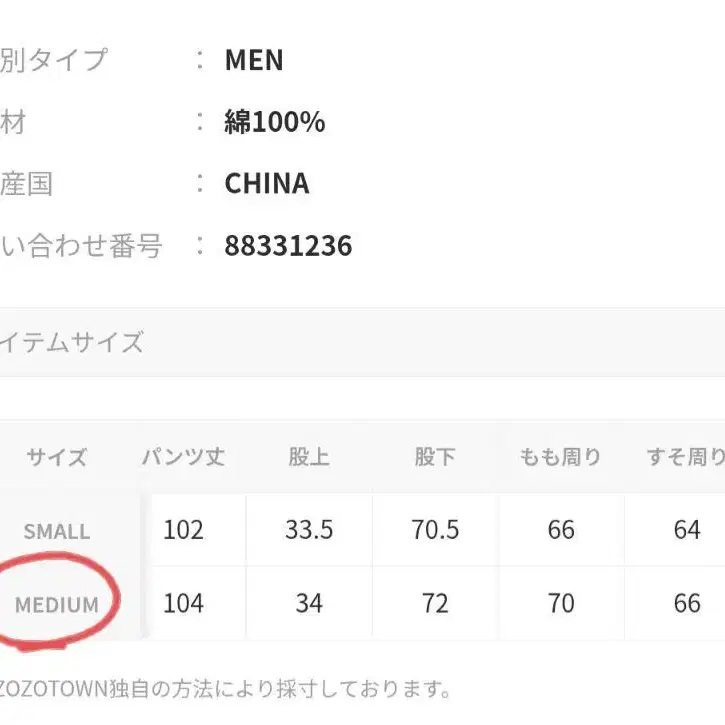Click the サイズ column header
Image resolution: width=725 pixels, height=725 pixels.
(57, 458)
